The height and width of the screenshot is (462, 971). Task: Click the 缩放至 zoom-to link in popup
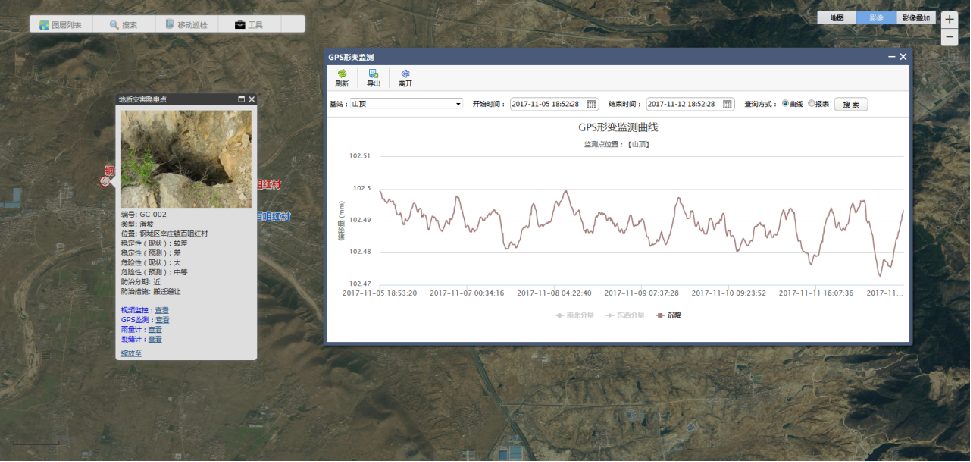pyautogui.click(x=131, y=354)
